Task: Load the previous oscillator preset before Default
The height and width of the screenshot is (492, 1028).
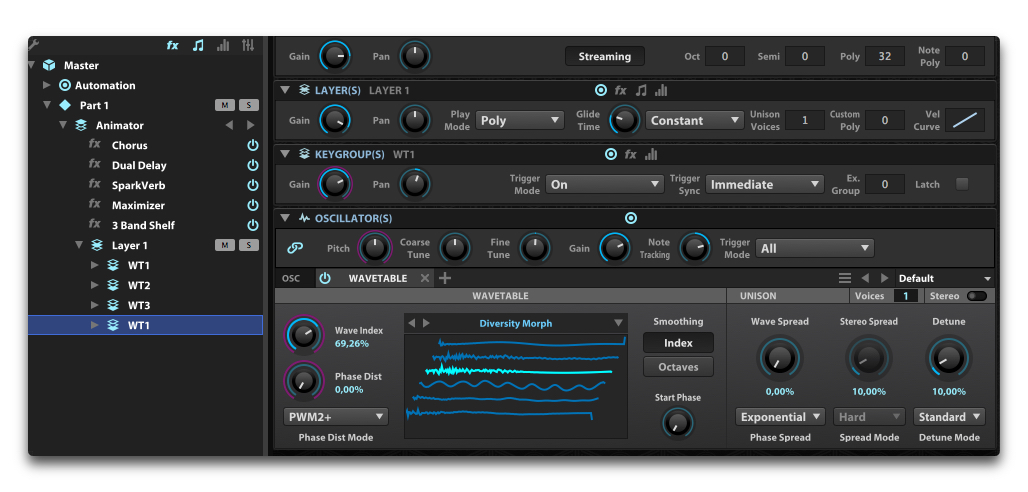Action: pyautogui.click(x=865, y=278)
